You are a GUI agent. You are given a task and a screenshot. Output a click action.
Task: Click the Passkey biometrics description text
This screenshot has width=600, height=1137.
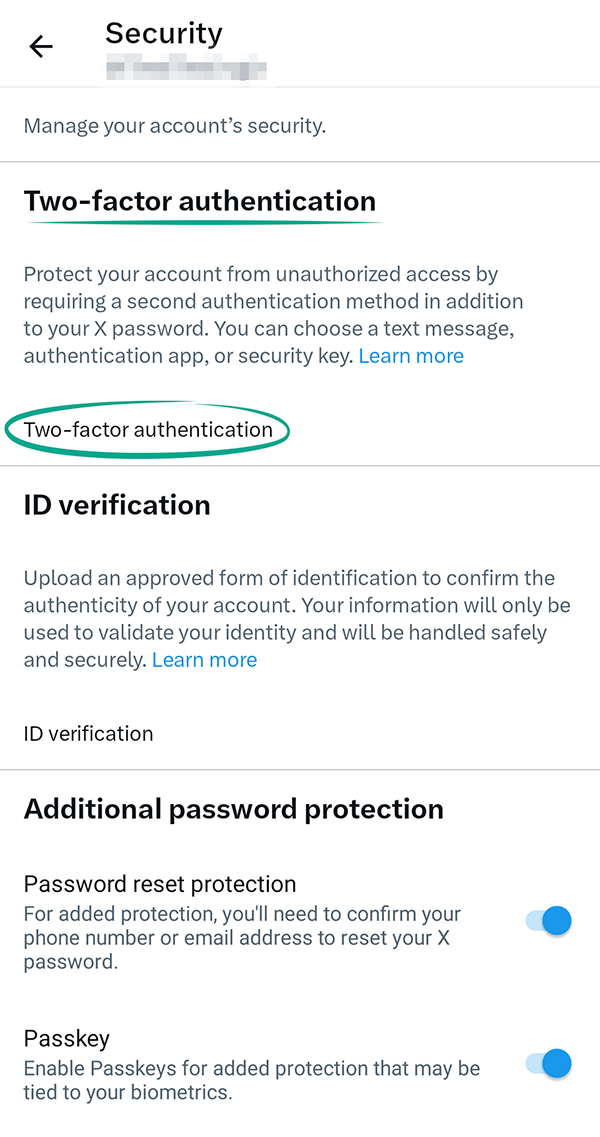coord(250,1081)
